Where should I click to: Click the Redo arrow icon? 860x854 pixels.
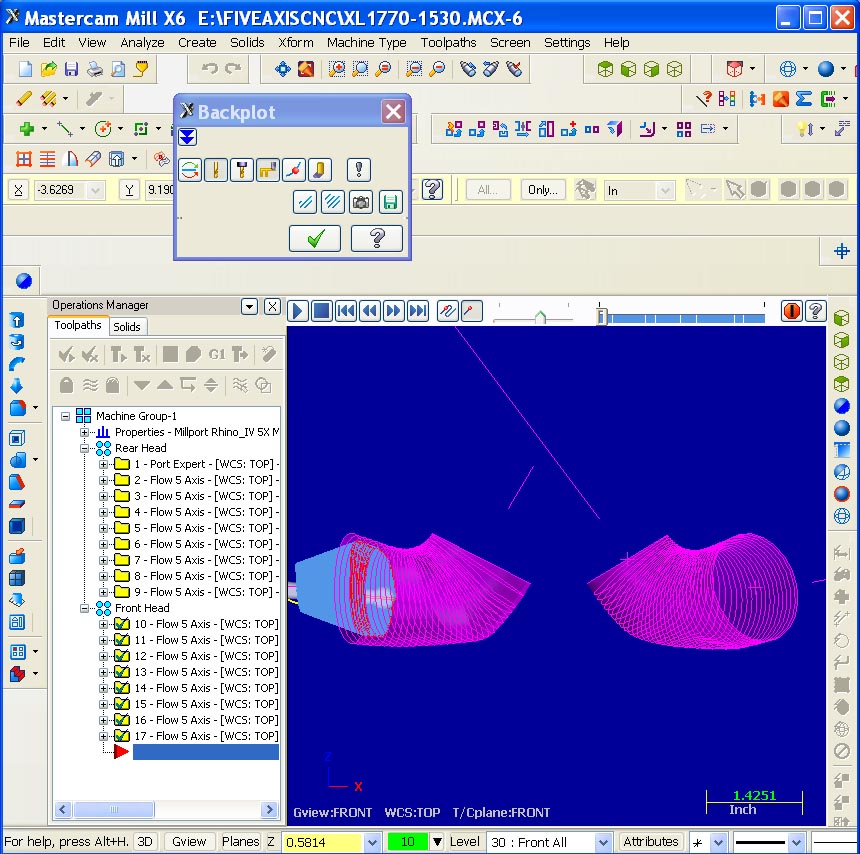click(233, 69)
